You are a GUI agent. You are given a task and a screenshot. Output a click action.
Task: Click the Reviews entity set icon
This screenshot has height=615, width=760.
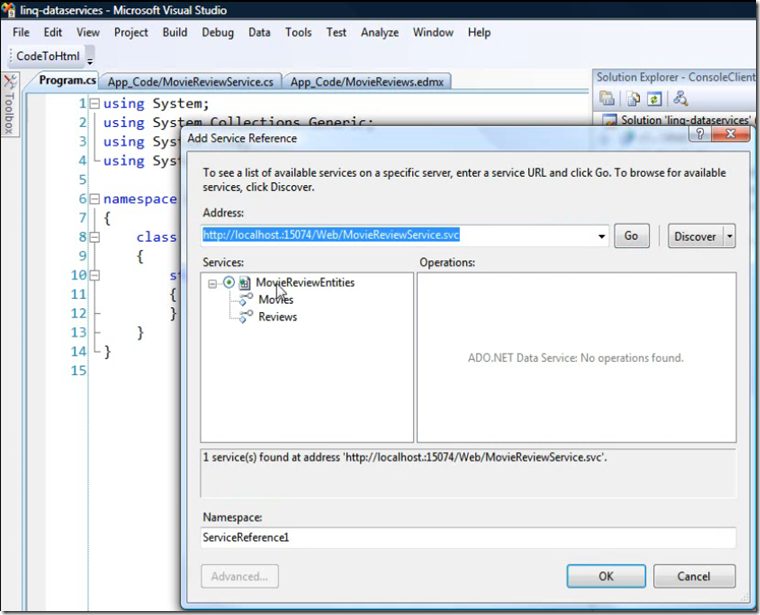(x=246, y=317)
